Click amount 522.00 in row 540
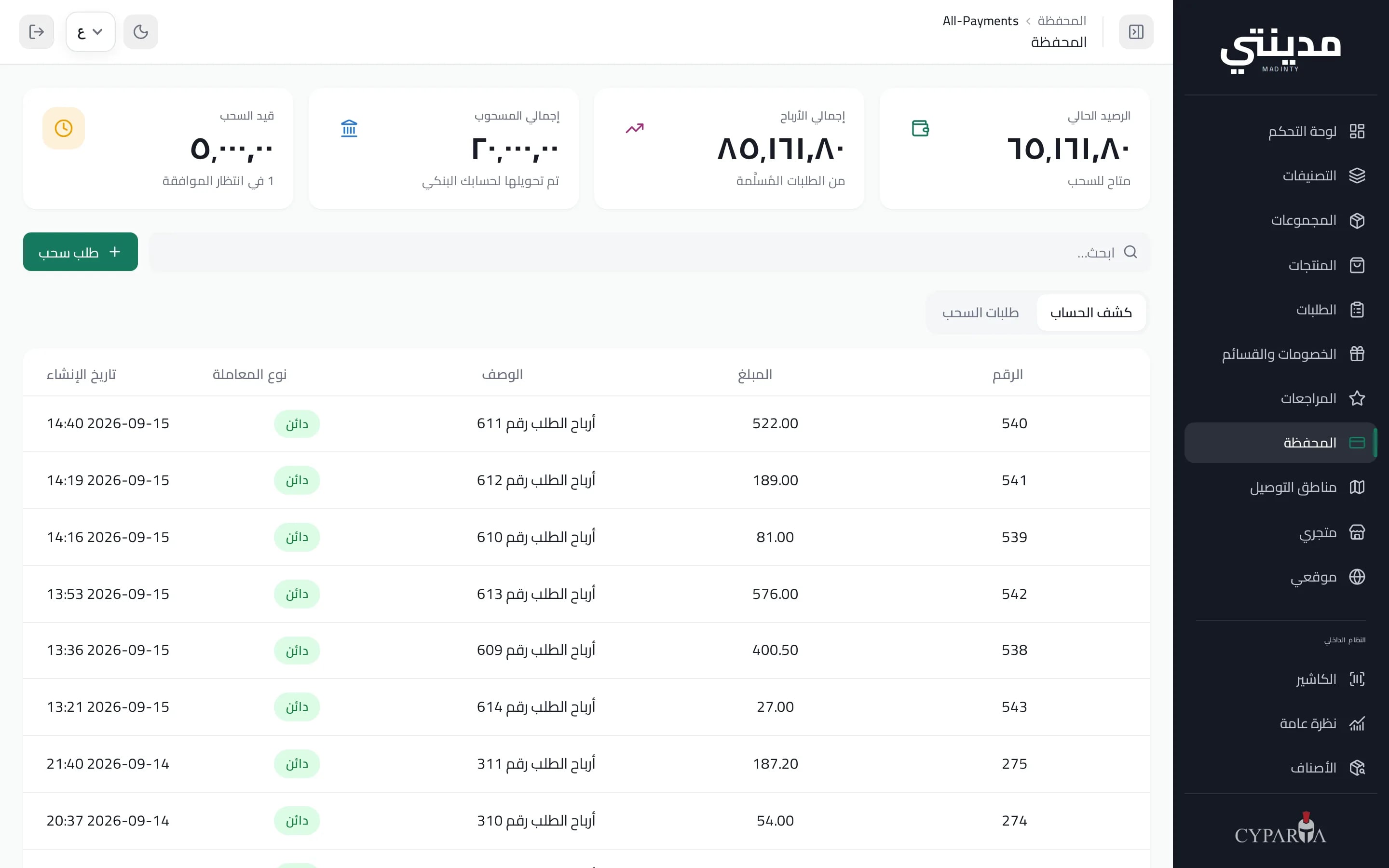This screenshot has width=1389, height=868. coord(776,423)
